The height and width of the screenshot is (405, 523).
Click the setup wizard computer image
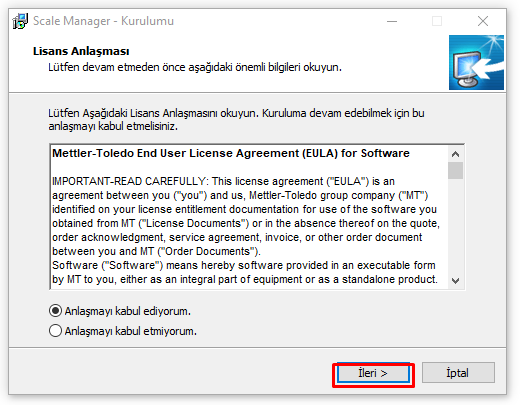point(476,62)
